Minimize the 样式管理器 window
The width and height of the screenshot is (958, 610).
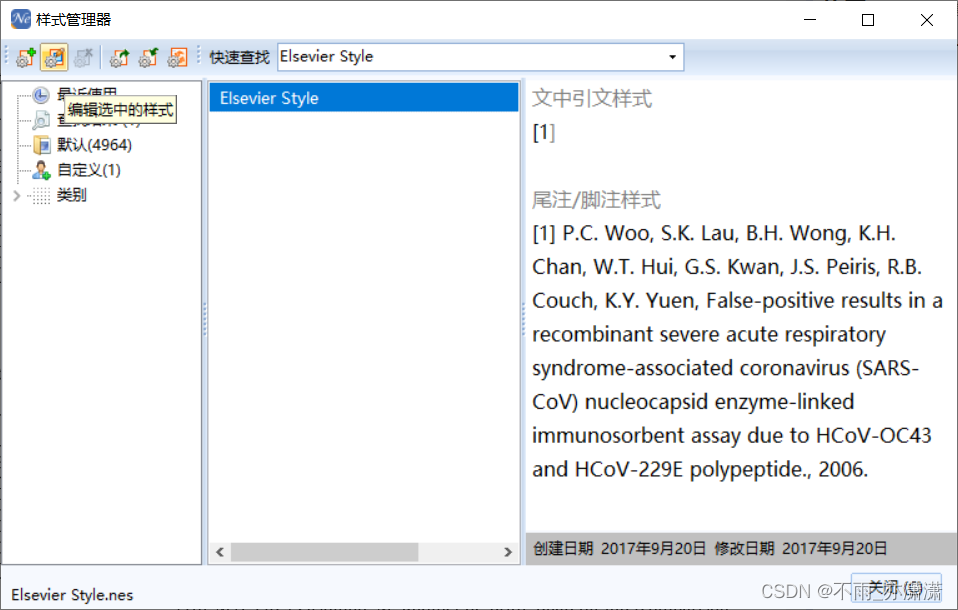[x=810, y=20]
